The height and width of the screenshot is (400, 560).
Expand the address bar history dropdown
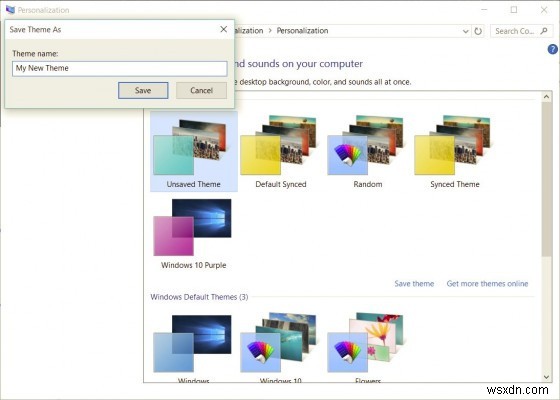pos(465,31)
